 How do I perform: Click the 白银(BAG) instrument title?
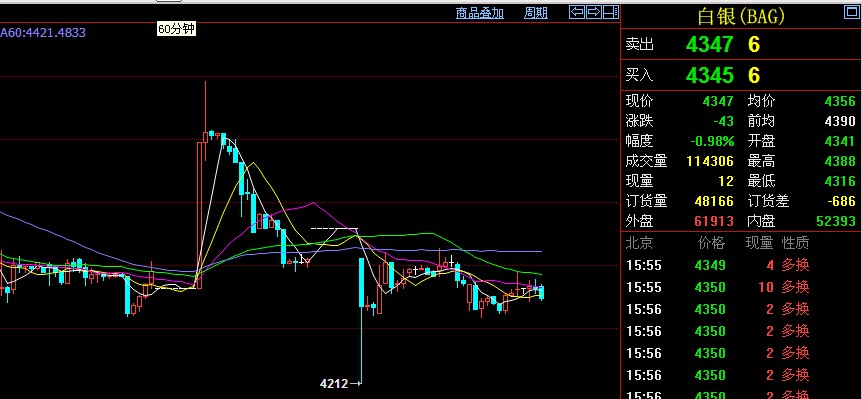pyautogui.click(x=741, y=16)
